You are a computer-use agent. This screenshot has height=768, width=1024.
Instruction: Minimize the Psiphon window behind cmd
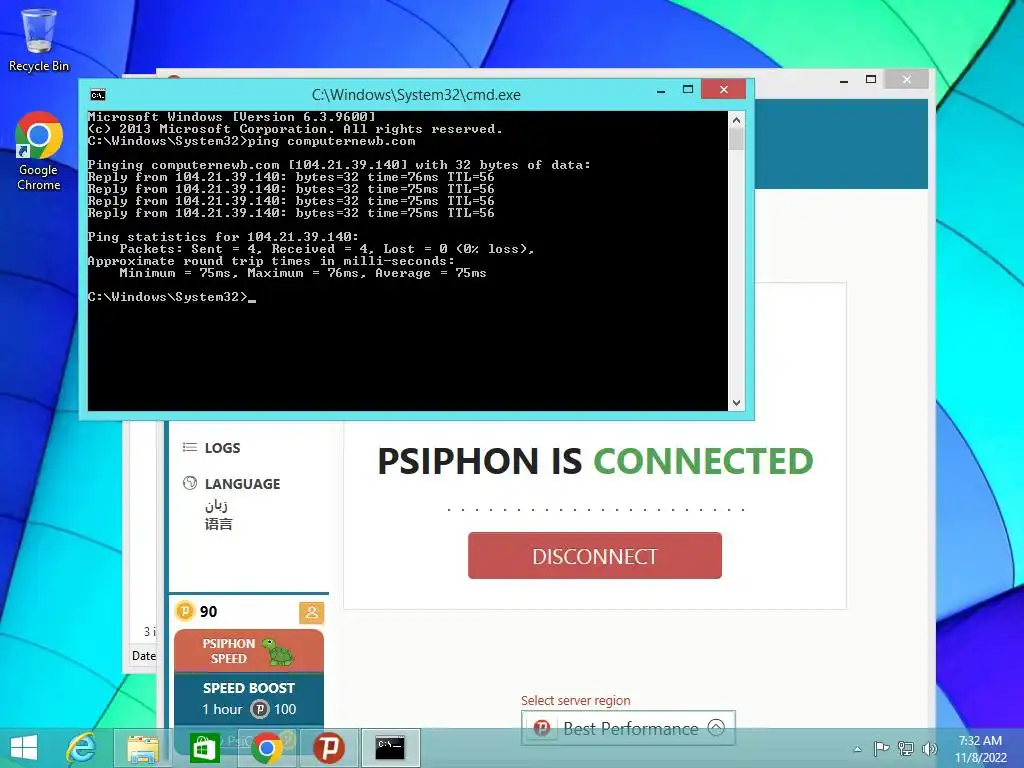point(844,80)
